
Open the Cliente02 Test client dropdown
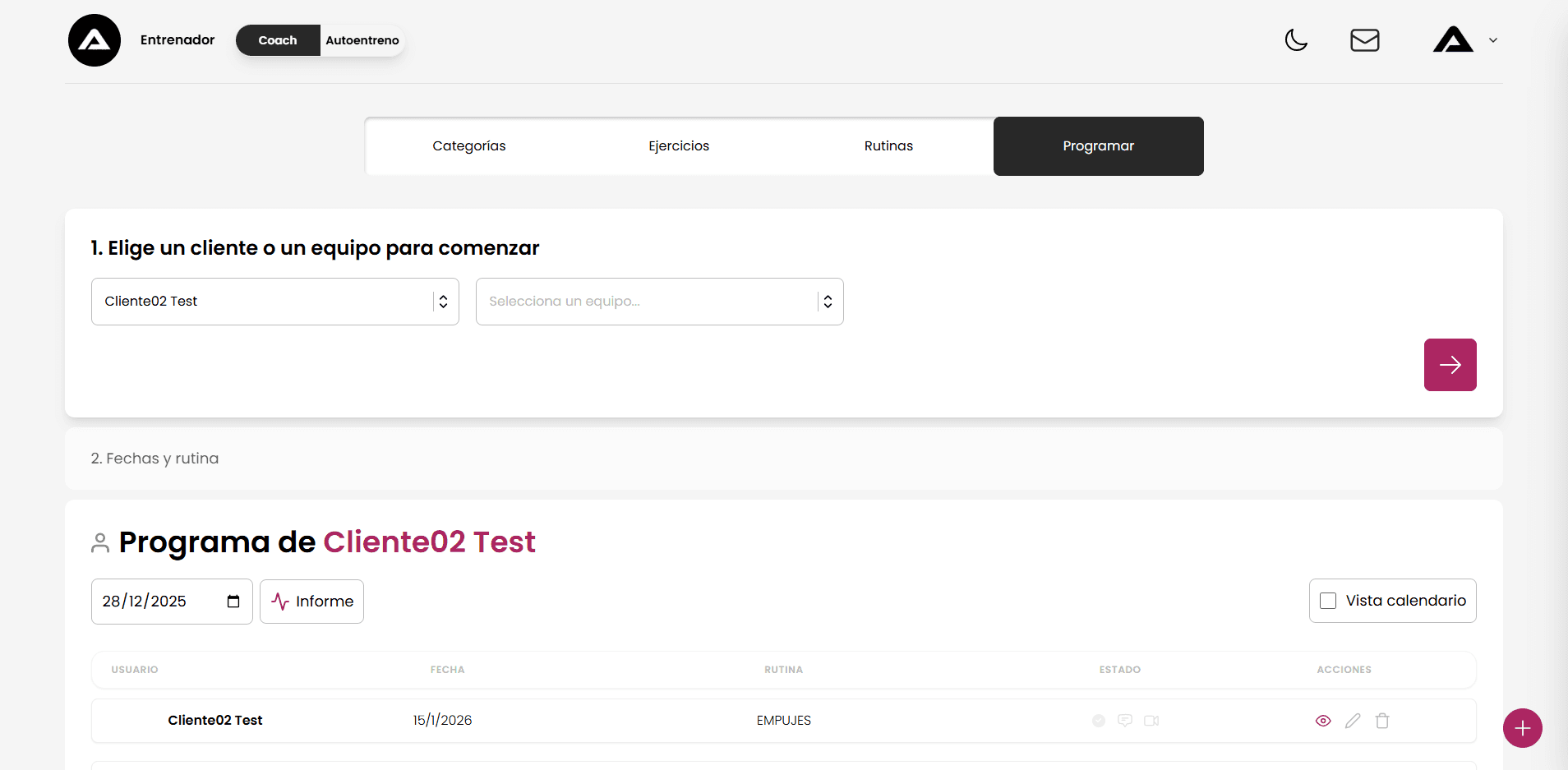(x=274, y=302)
